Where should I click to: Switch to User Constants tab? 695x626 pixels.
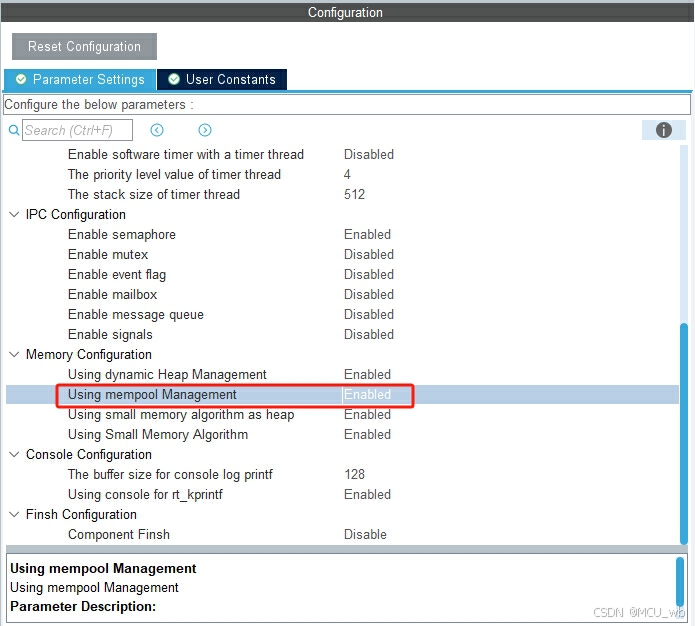[x=222, y=79]
